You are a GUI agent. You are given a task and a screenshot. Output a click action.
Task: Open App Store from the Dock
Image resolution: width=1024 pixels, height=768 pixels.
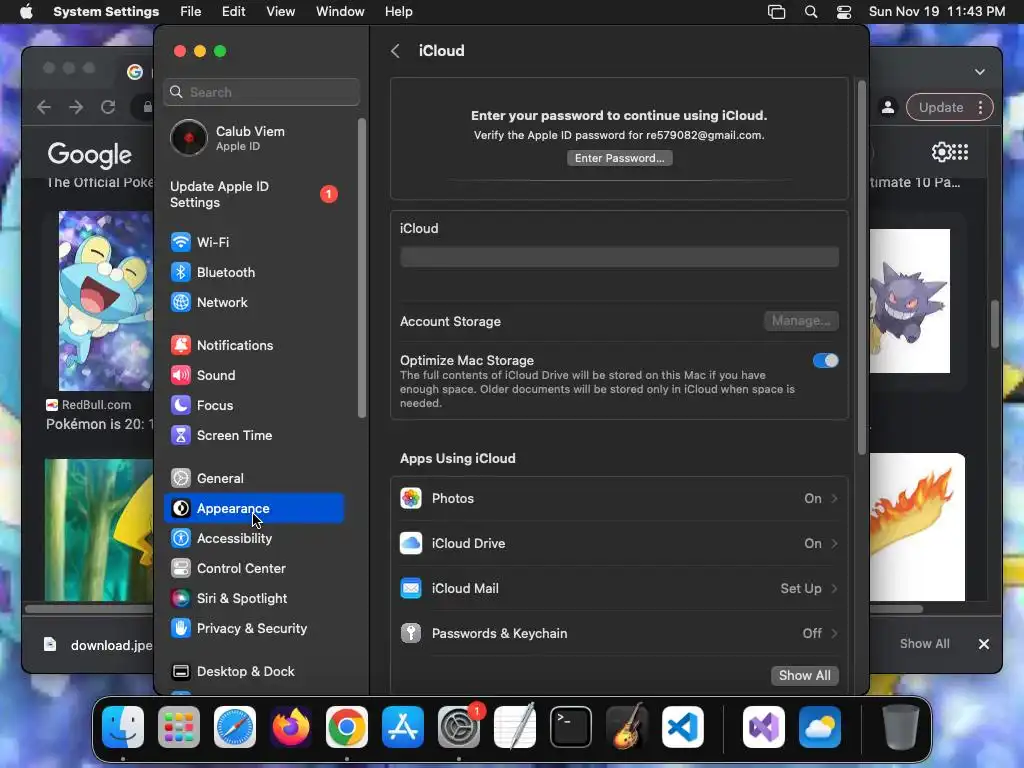pyautogui.click(x=403, y=727)
